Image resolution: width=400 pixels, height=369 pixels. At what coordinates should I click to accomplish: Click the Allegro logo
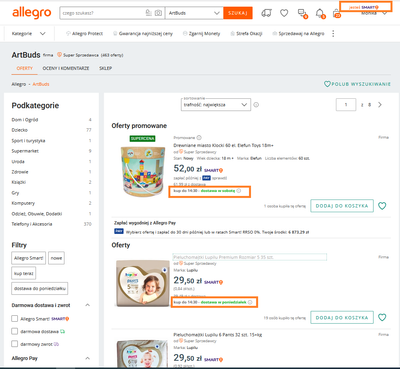point(32,13)
